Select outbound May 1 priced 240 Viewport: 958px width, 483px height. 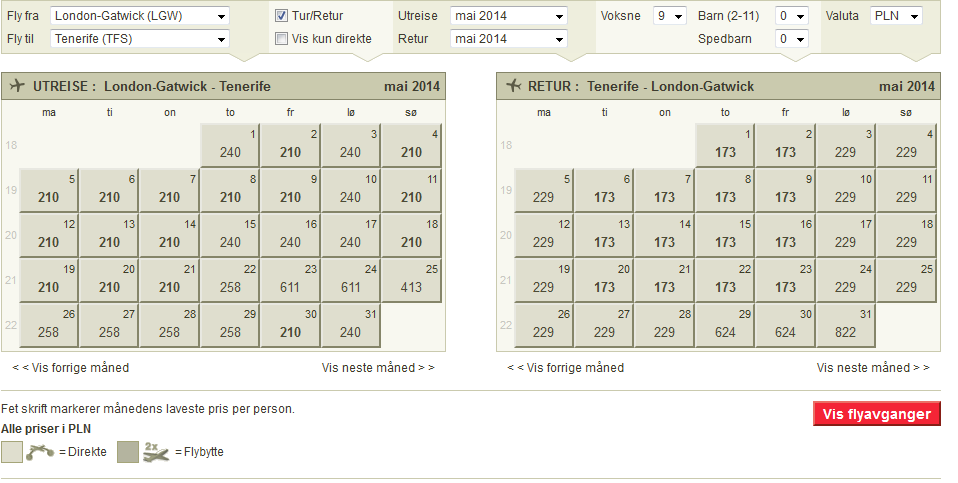click(x=230, y=145)
